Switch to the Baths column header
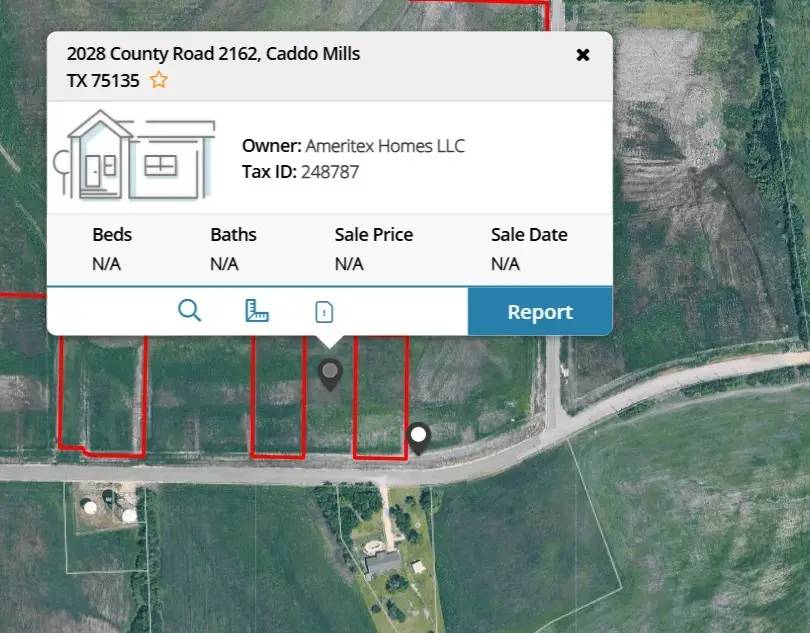810x633 pixels. [232, 234]
